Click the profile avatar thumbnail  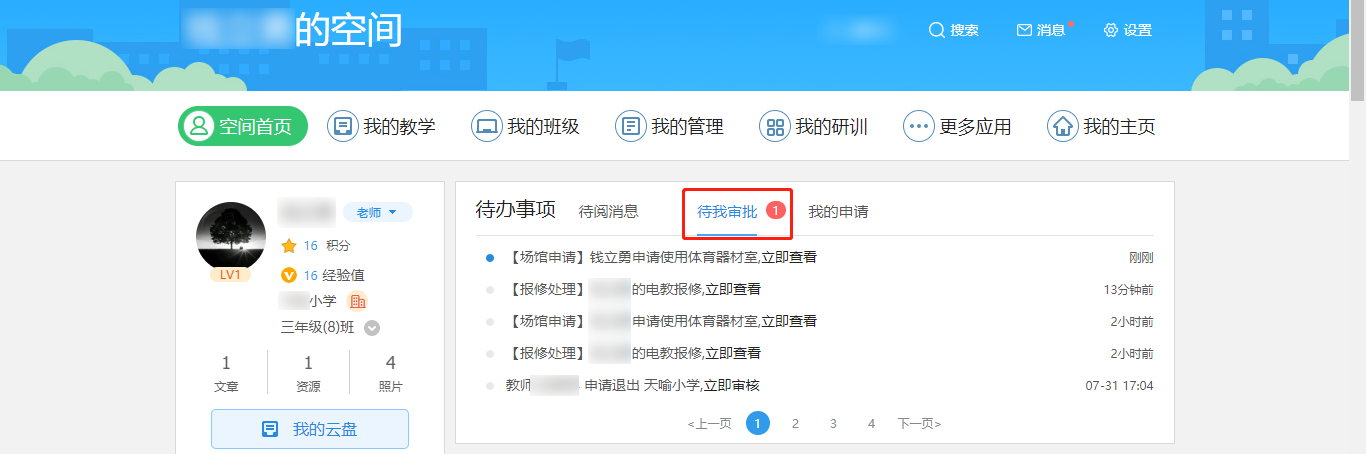[230, 237]
